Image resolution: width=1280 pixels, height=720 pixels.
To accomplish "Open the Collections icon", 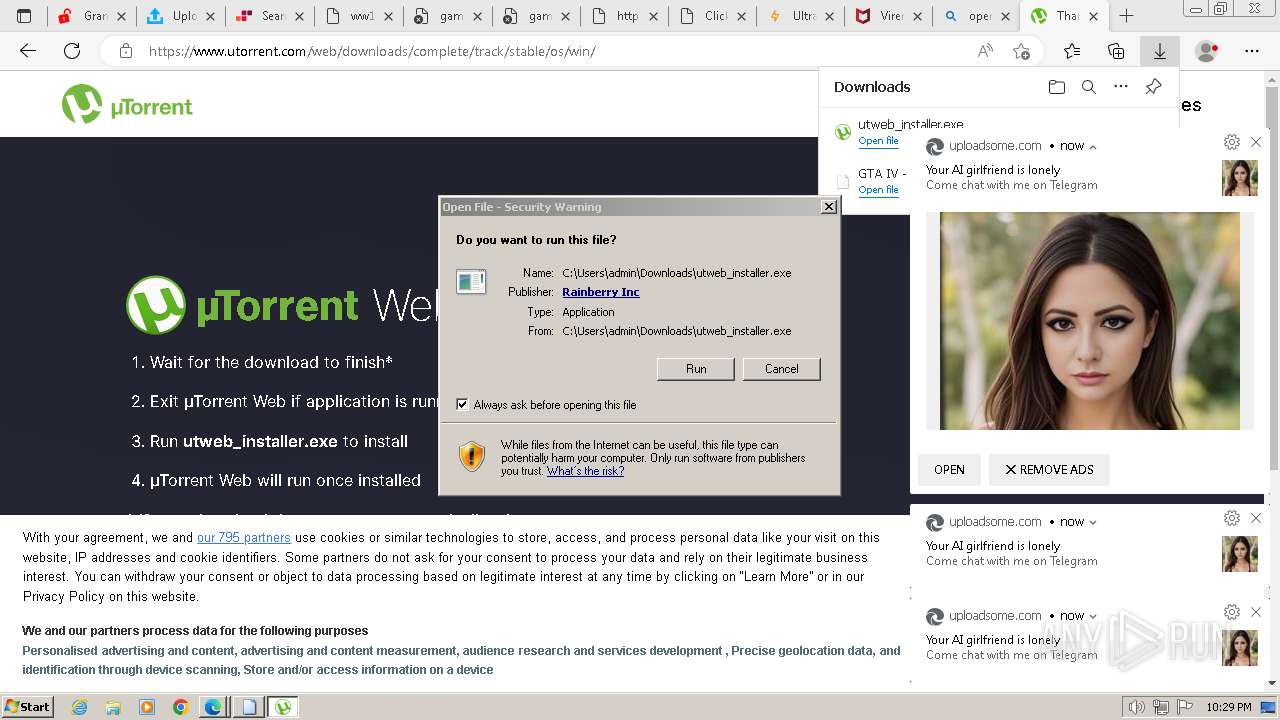I will [1116, 51].
